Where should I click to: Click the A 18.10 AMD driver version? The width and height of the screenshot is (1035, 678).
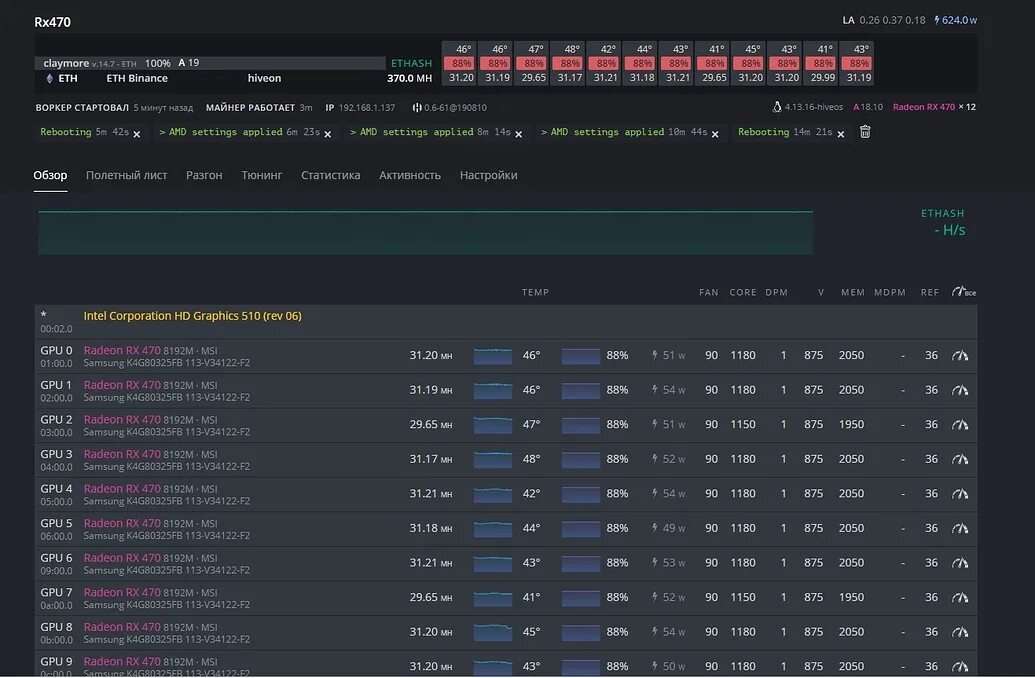point(868,107)
